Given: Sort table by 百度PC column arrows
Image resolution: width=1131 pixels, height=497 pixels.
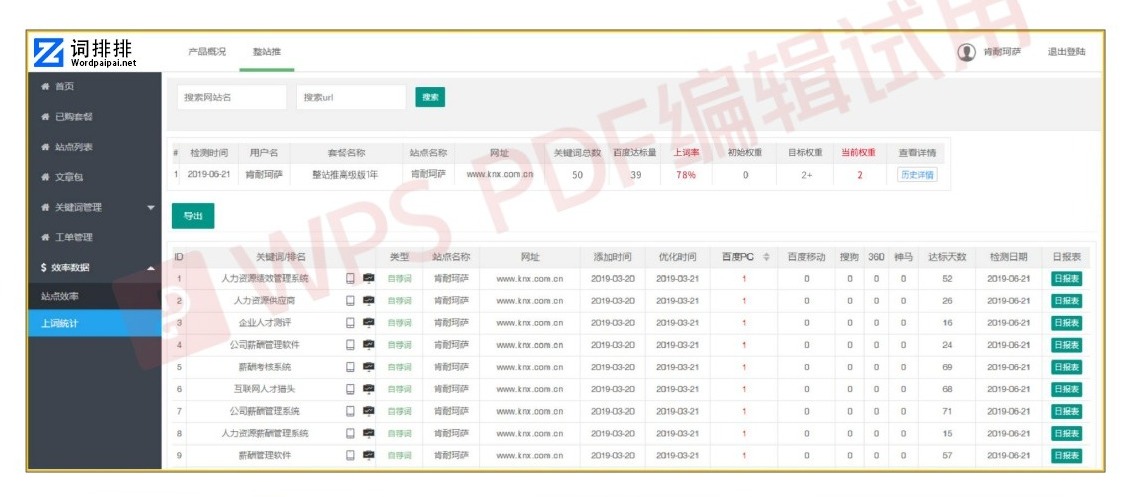Looking at the screenshot, I should tap(766, 257).
